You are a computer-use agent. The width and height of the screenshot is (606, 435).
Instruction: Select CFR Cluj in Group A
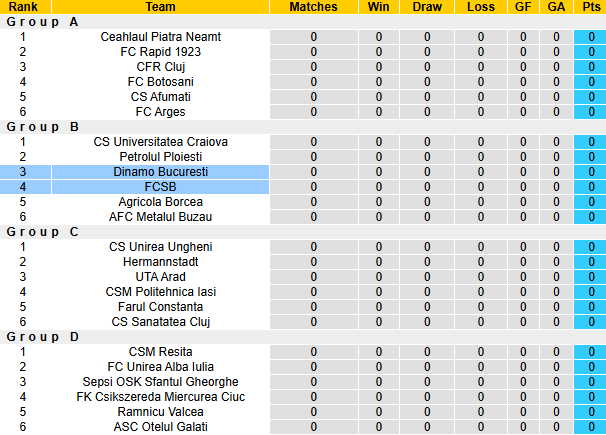(161, 67)
